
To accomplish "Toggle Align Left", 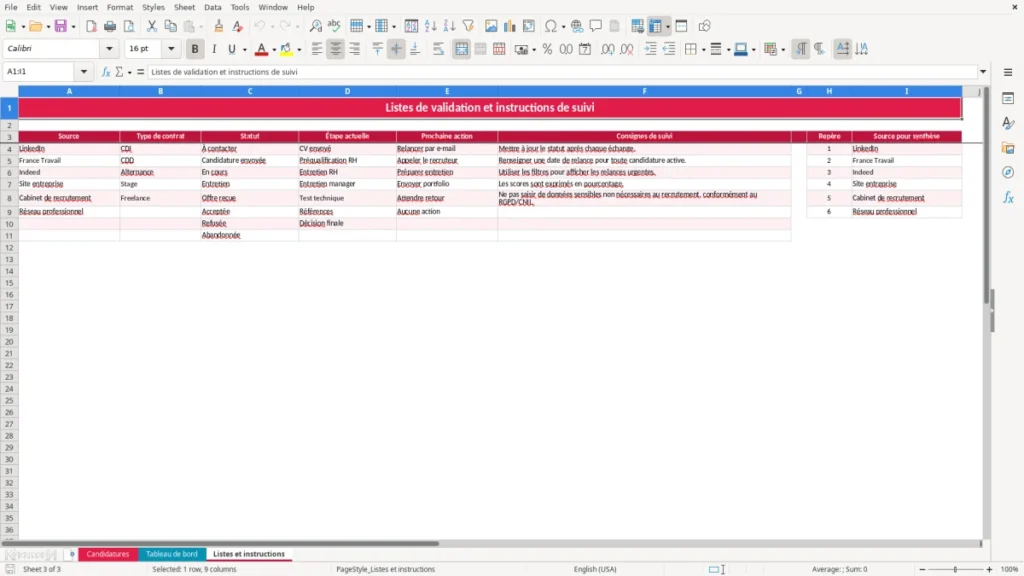I will point(317,49).
